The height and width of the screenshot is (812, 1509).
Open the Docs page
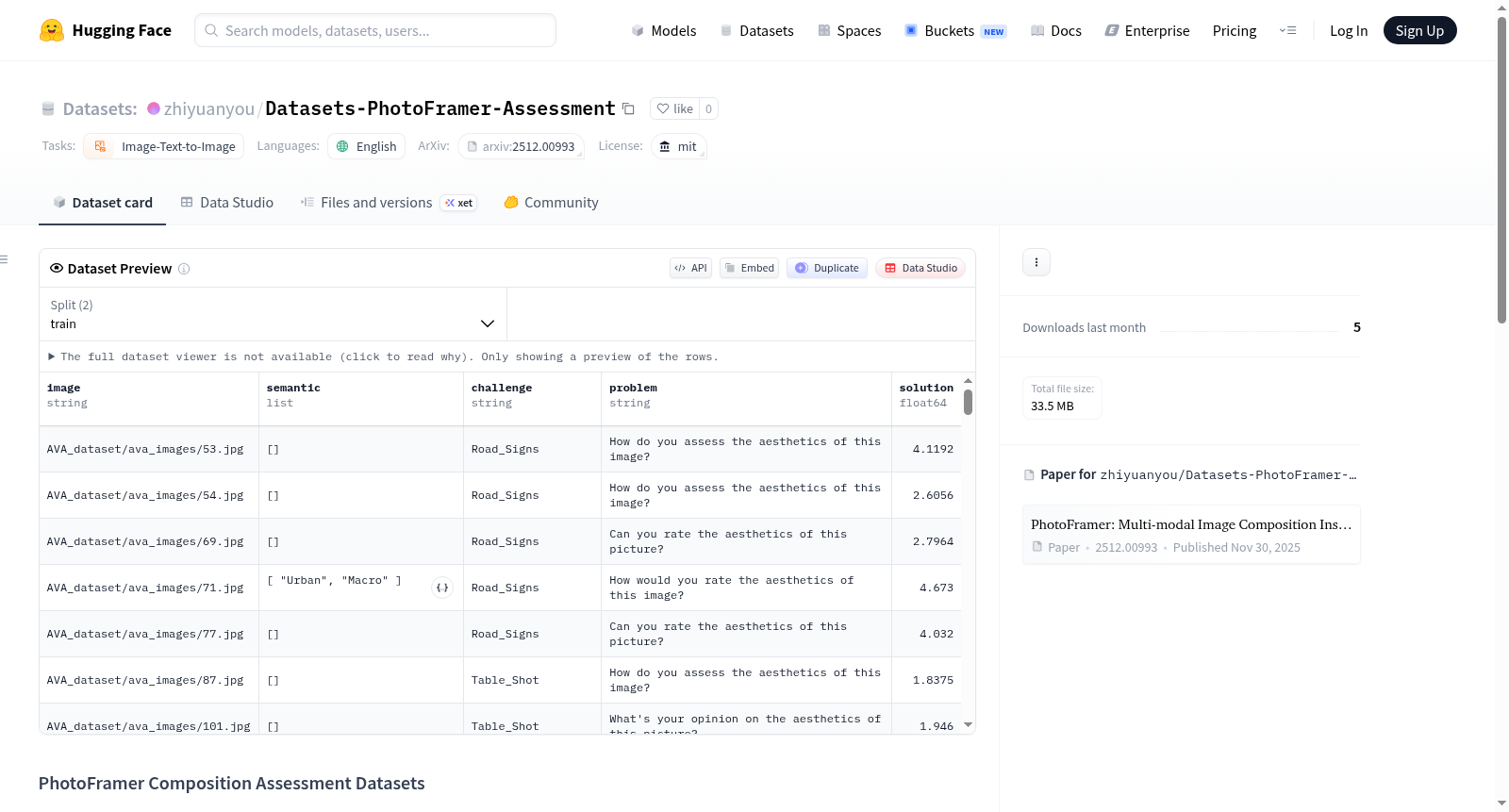[1056, 31]
